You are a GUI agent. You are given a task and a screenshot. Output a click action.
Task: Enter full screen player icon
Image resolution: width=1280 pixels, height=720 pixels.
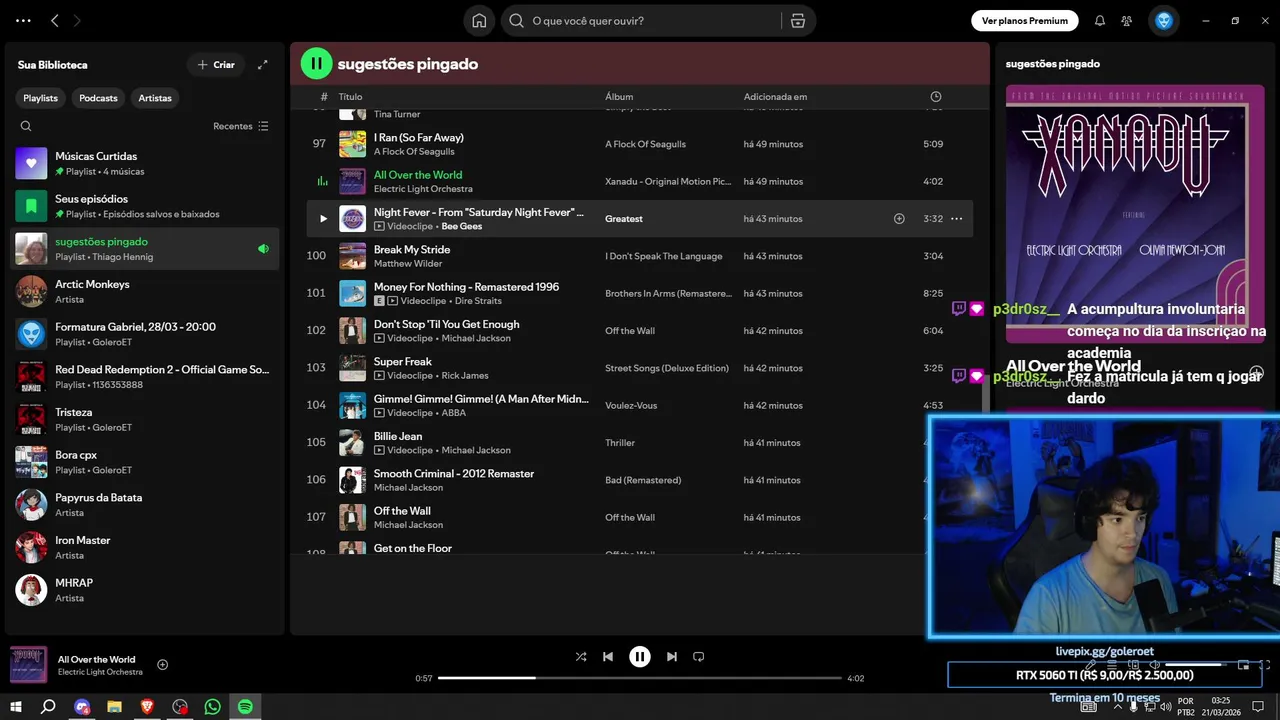click(1265, 665)
